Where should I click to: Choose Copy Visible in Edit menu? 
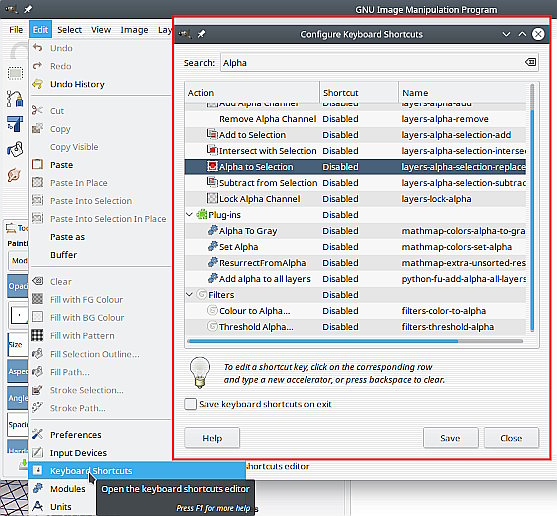[x=101, y=147]
